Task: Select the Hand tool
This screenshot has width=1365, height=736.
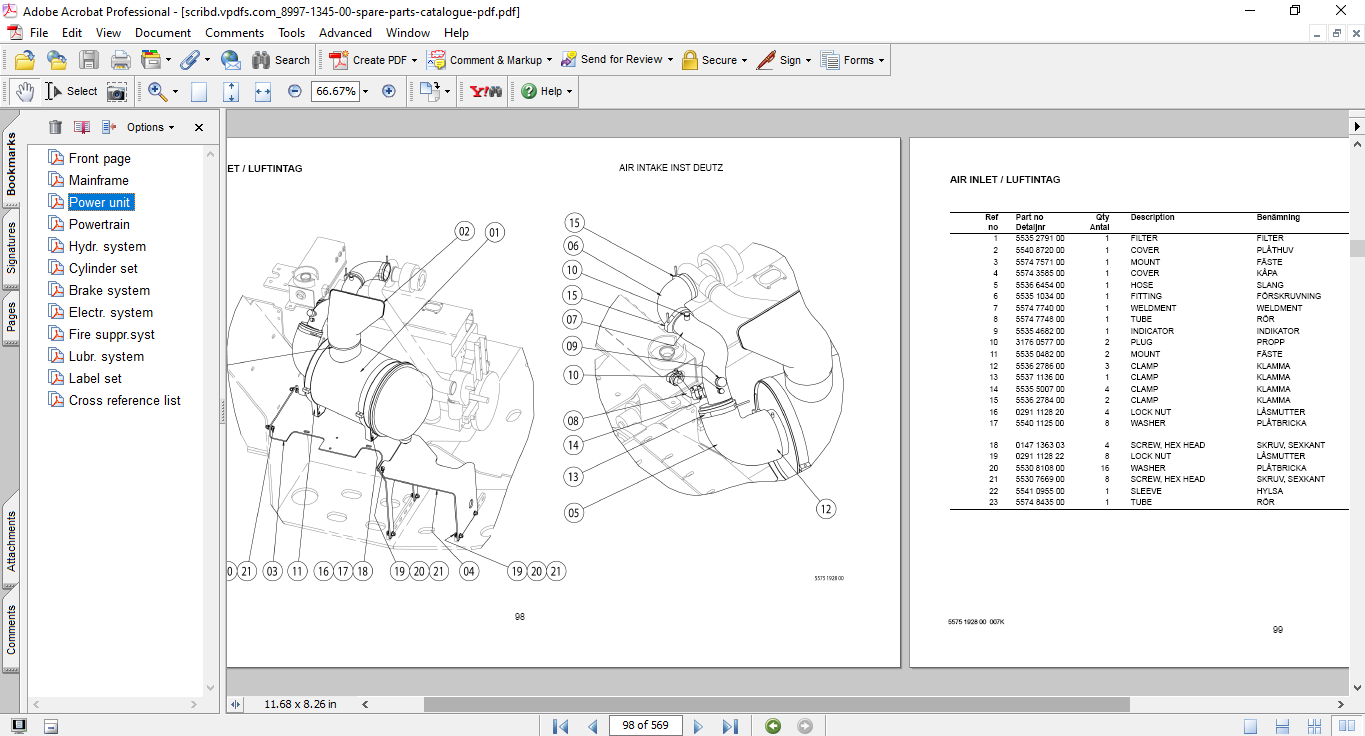Action: [x=24, y=91]
